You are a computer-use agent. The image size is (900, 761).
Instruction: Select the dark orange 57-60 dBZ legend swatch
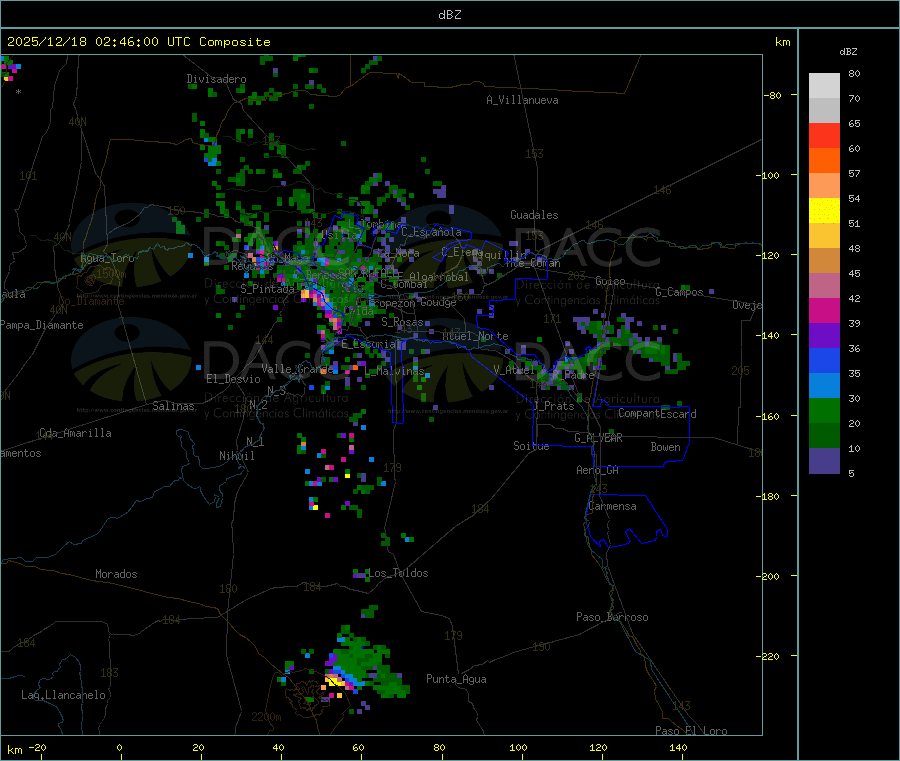(x=824, y=161)
